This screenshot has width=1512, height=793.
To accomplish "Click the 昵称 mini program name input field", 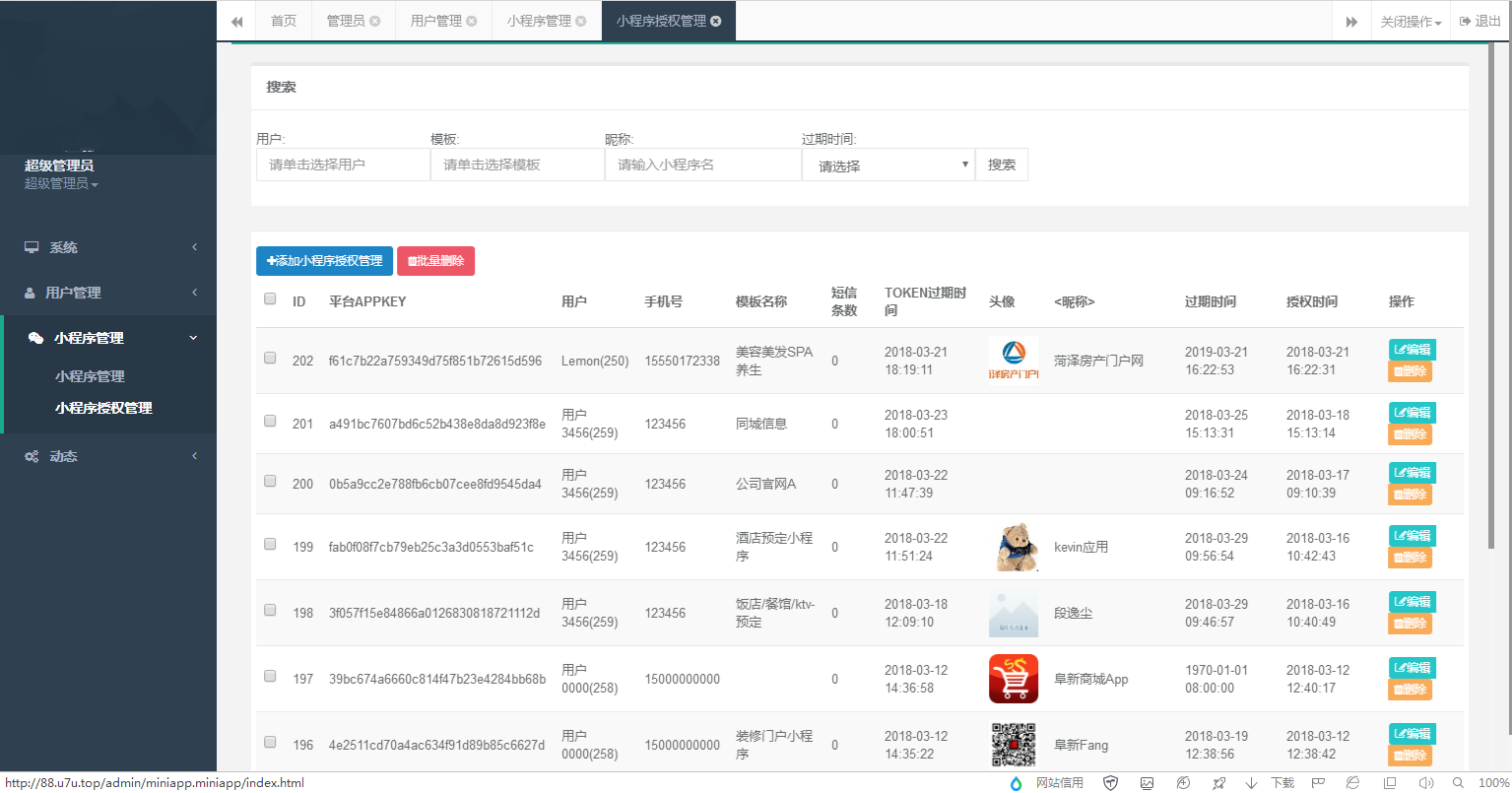I will coord(701,165).
